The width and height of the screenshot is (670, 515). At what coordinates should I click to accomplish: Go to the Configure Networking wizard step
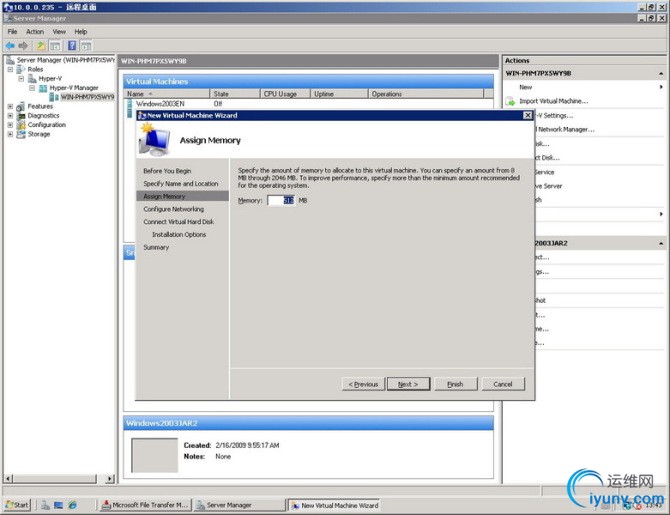[x=173, y=209]
